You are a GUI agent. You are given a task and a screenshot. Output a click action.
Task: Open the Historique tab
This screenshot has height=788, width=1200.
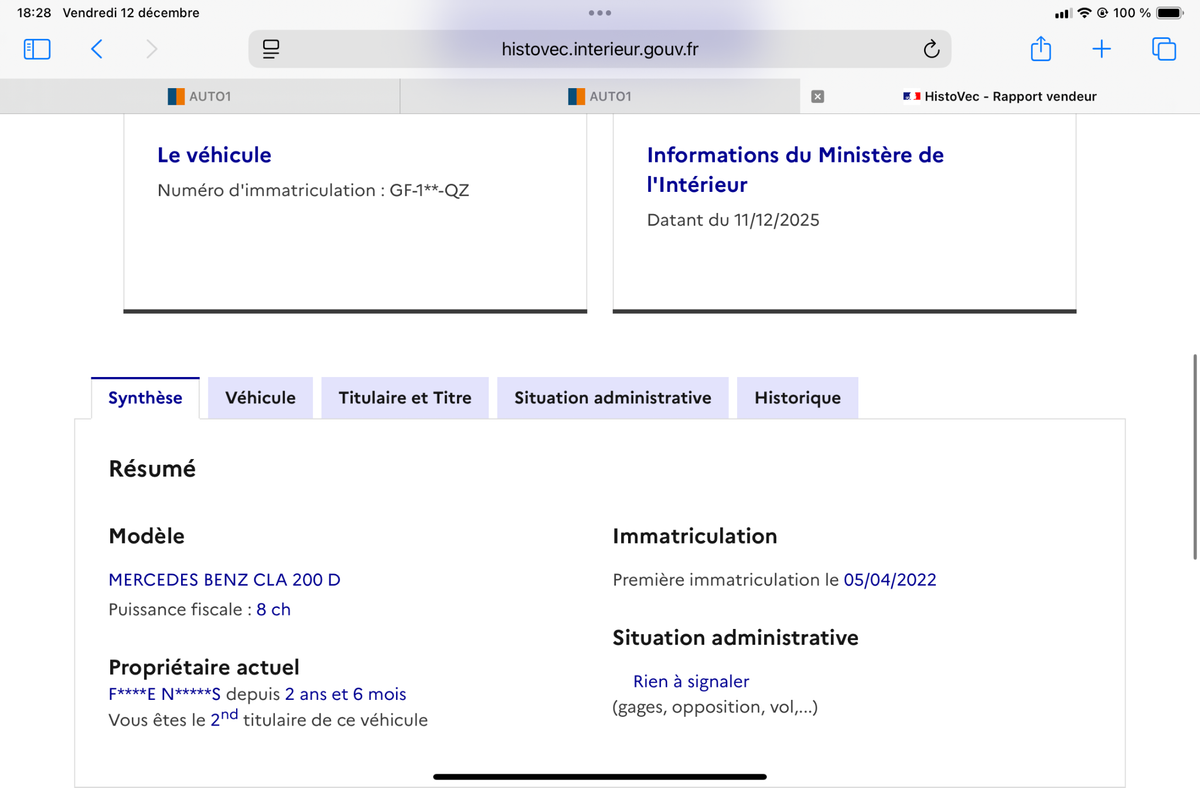point(797,398)
